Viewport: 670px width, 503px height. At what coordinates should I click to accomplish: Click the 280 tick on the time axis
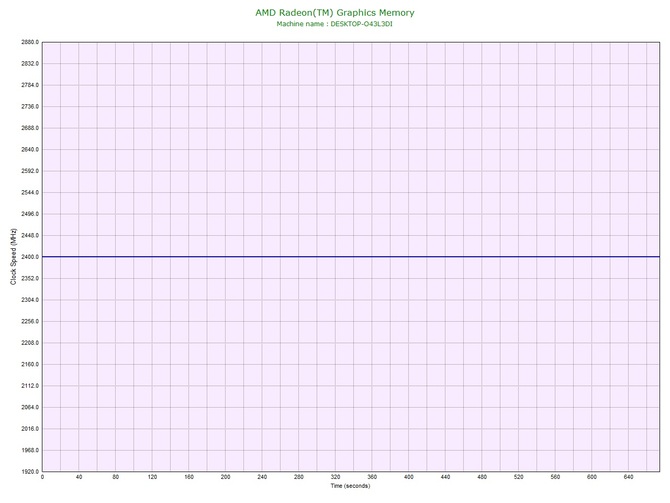pyautogui.click(x=299, y=477)
